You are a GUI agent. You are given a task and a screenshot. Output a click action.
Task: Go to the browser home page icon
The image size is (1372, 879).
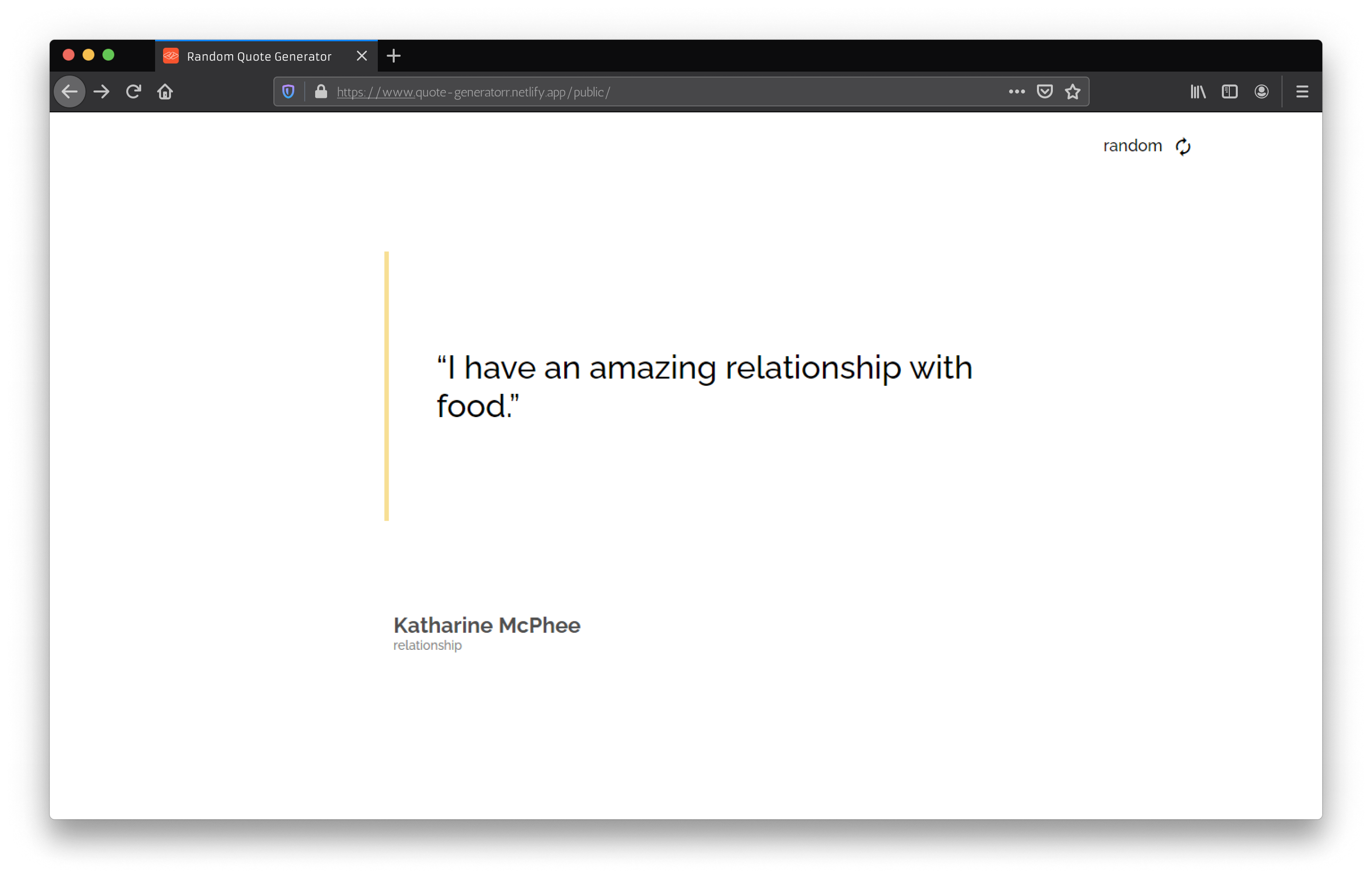tap(165, 91)
